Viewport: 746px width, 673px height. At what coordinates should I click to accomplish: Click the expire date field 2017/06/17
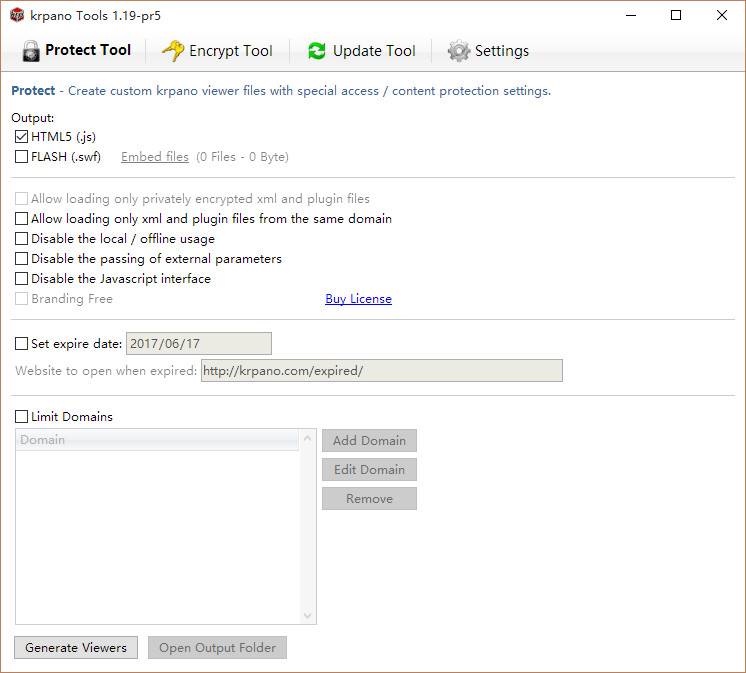pyautogui.click(x=199, y=343)
